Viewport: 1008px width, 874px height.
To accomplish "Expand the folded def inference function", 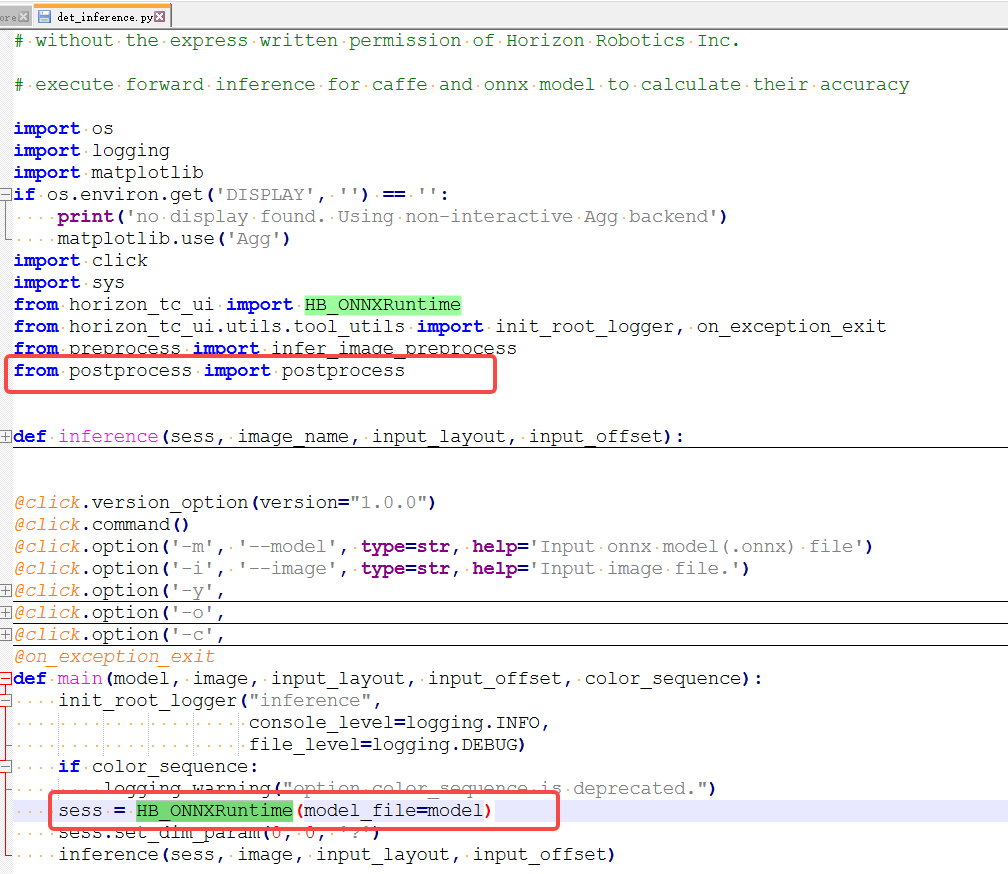I will [x=6, y=437].
